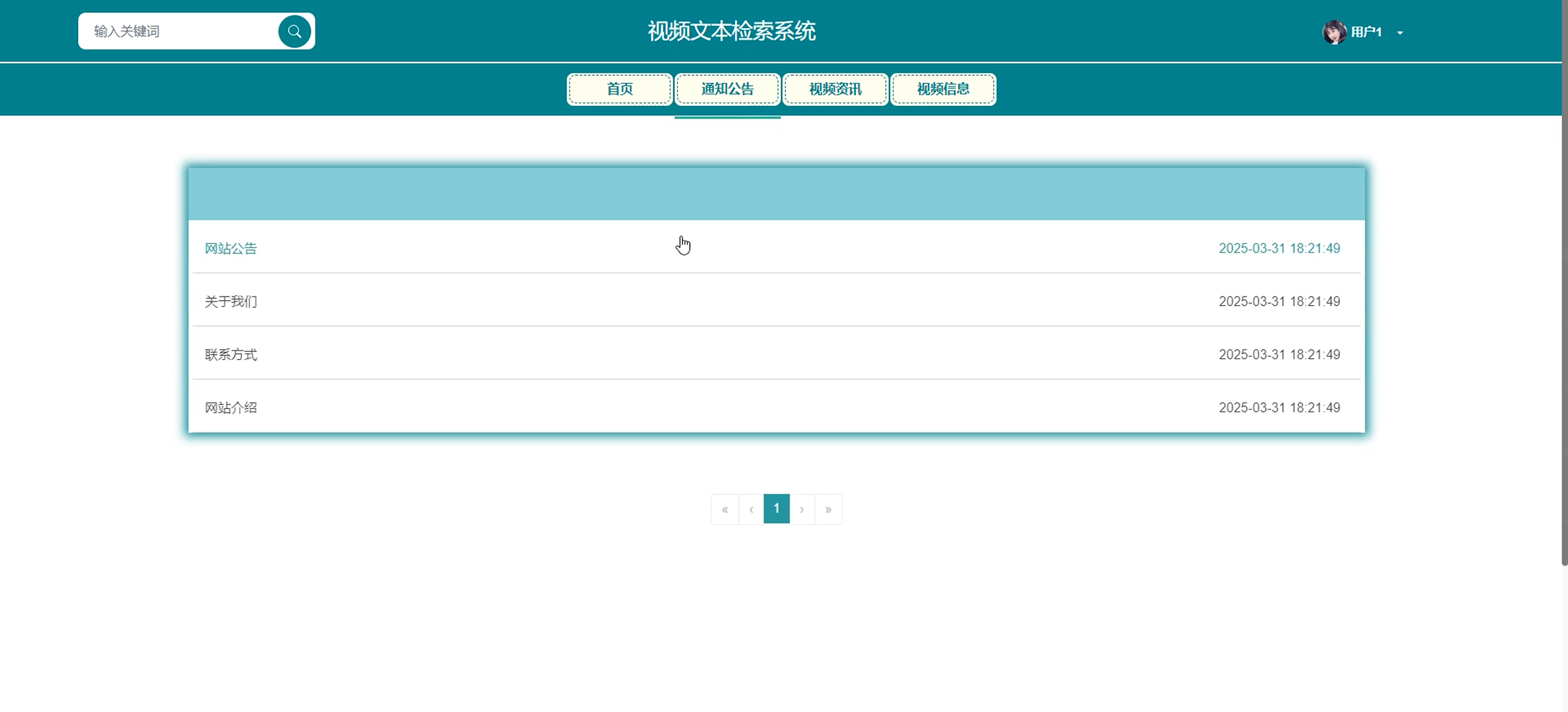Image resolution: width=1568 pixels, height=712 pixels.
Task: Open the 联系方式 notice entry
Action: tap(231, 355)
